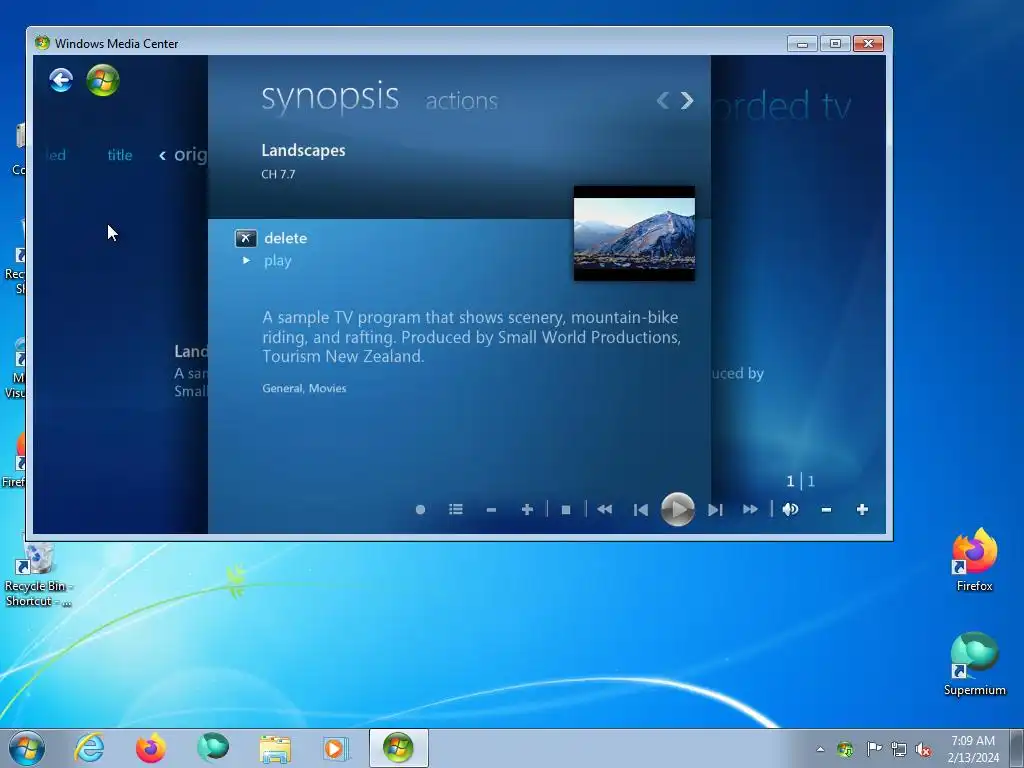
Task: Open the green Media Center start button
Action: [x=103, y=80]
